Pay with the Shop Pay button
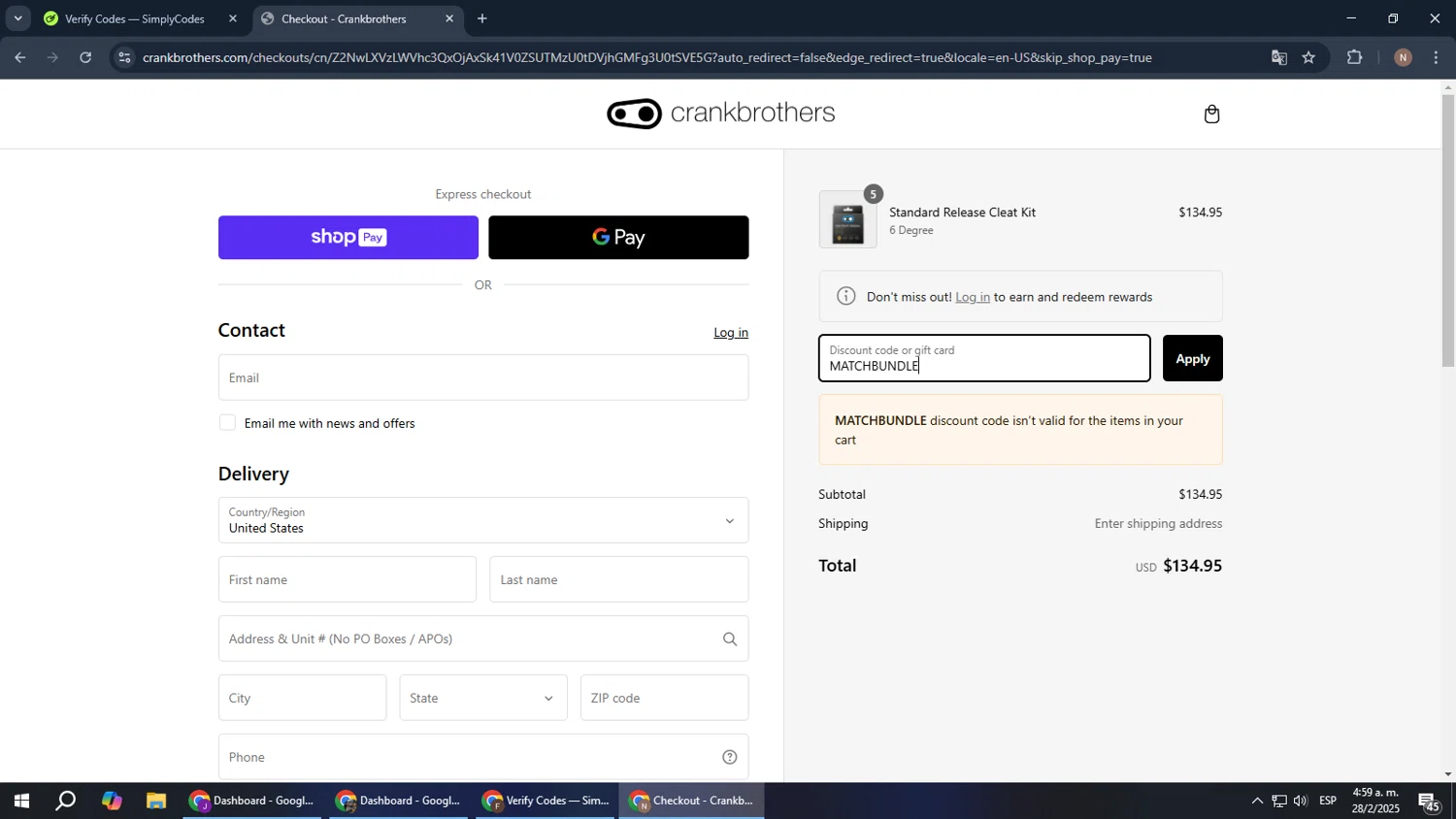This screenshot has height=819, width=1456. [x=348, y=238]
